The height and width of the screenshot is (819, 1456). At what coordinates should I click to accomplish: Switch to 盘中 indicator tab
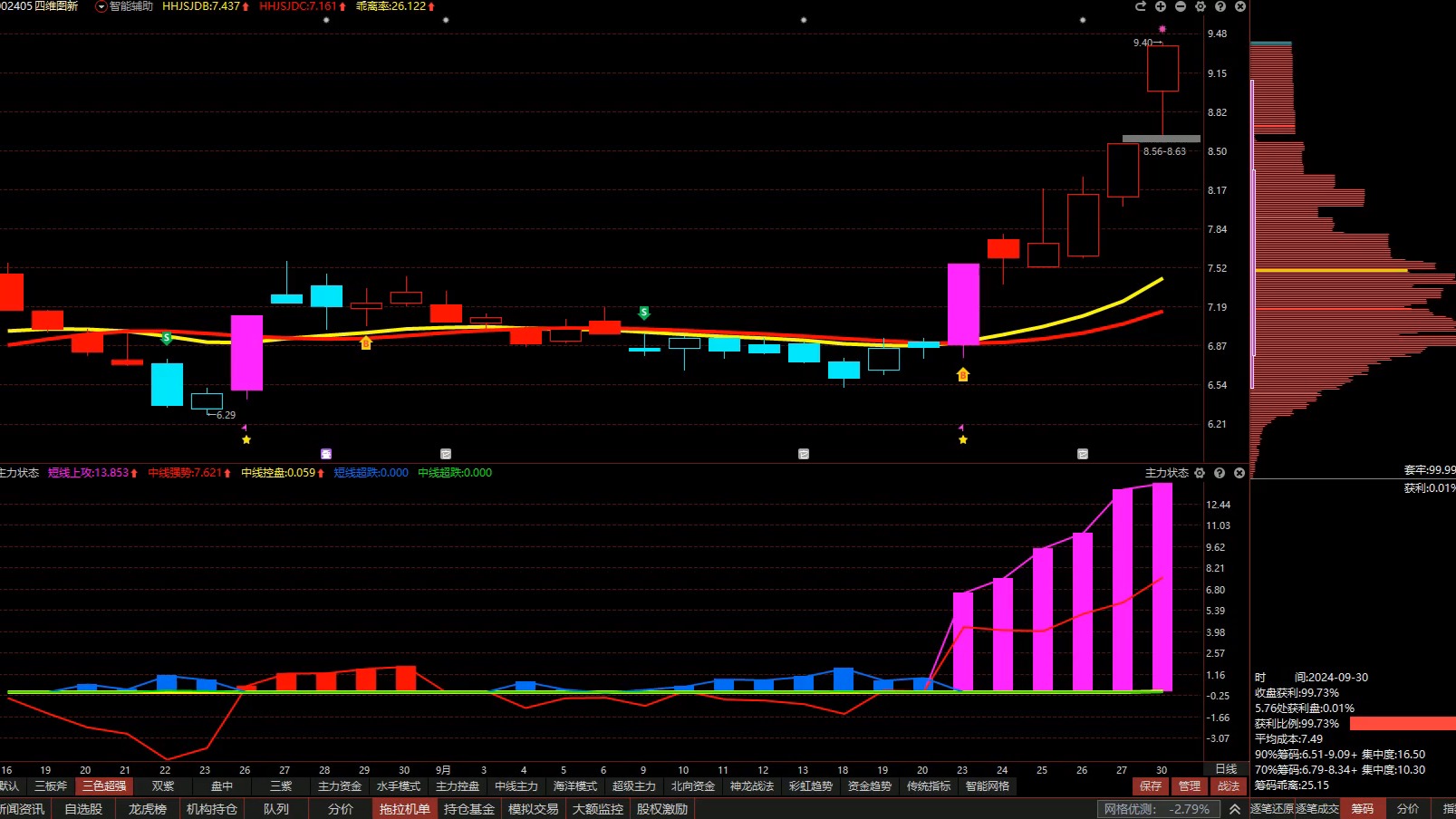pos(222,786)
